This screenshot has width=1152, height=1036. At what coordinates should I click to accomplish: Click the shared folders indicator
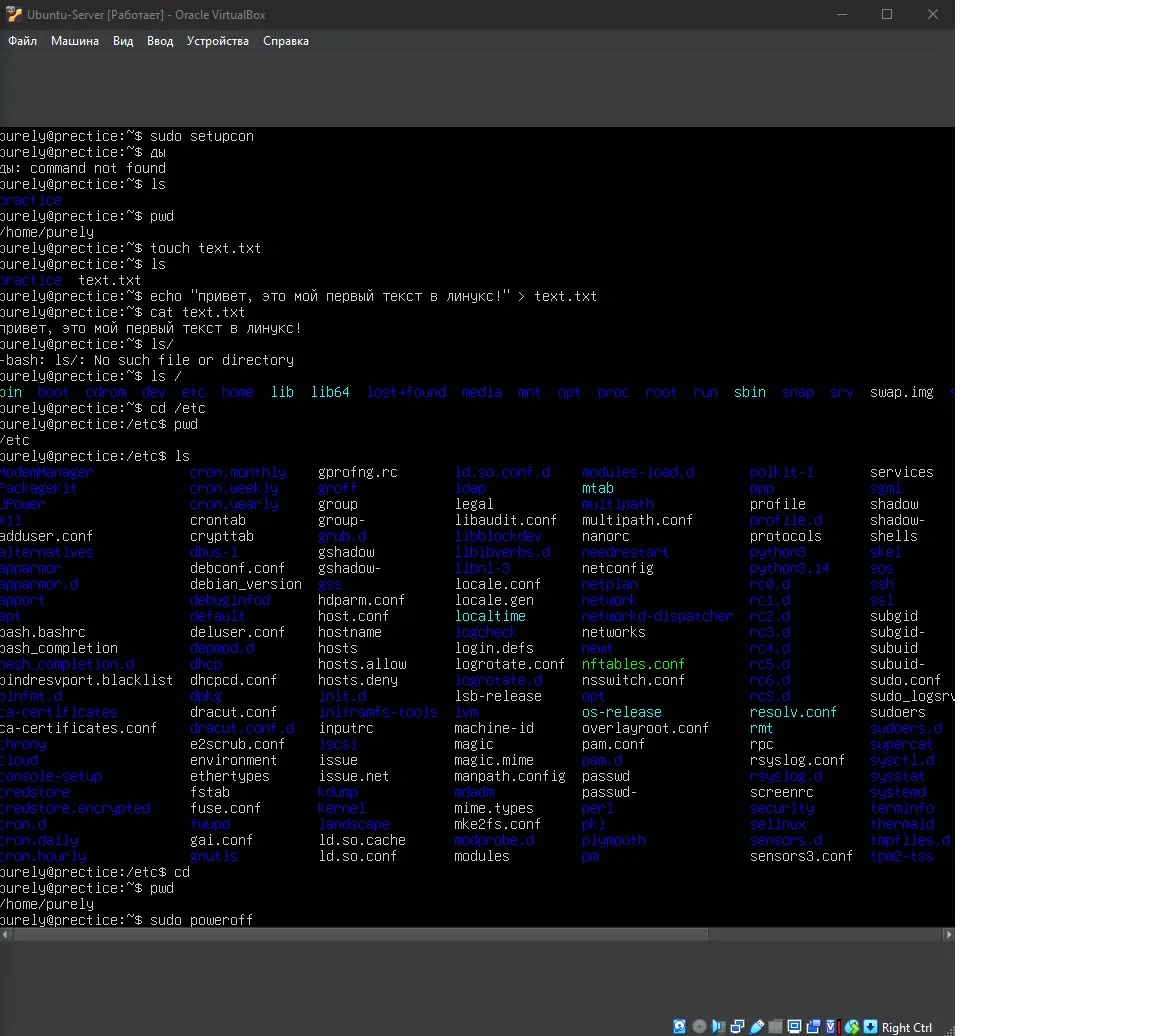coord(775,1026)
